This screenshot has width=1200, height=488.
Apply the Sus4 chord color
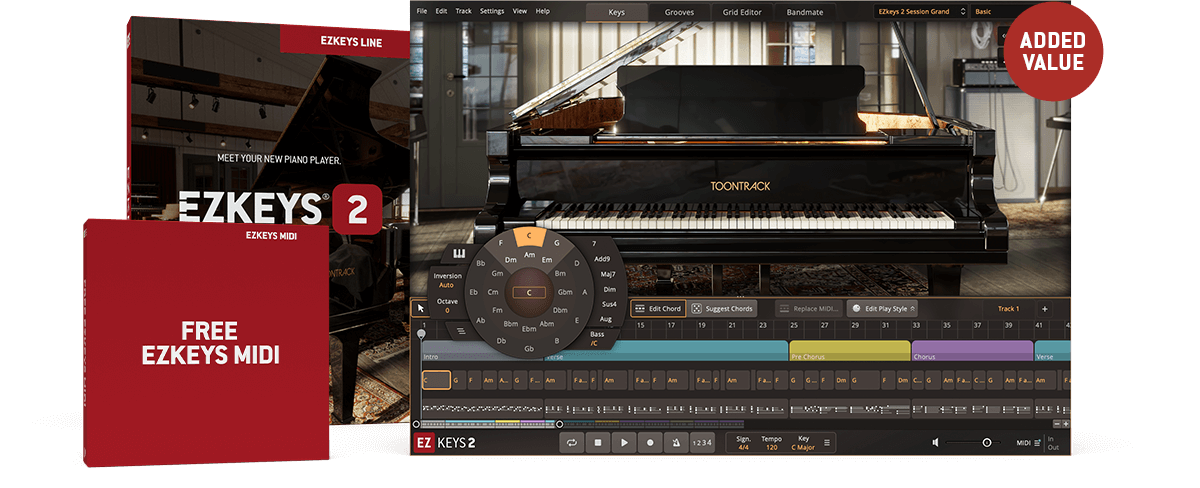pos(609,304)
